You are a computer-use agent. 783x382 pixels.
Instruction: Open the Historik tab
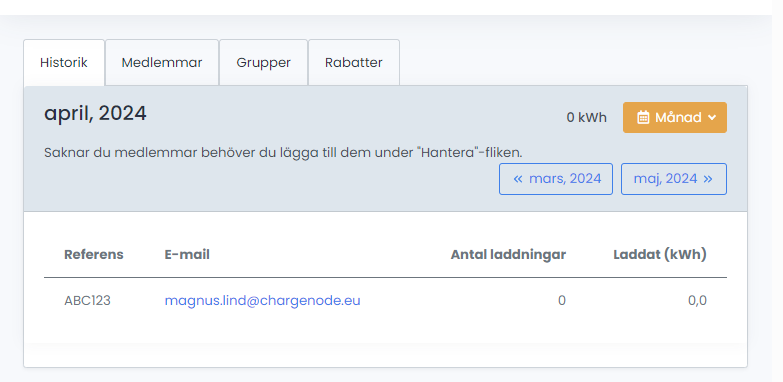64,62
